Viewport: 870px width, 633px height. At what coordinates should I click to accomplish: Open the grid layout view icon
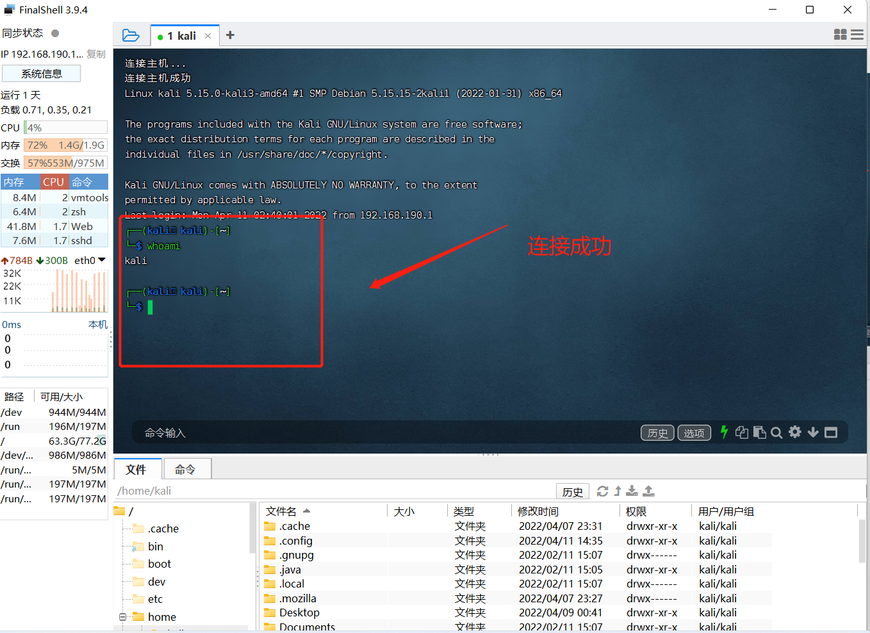pos(840,34)
